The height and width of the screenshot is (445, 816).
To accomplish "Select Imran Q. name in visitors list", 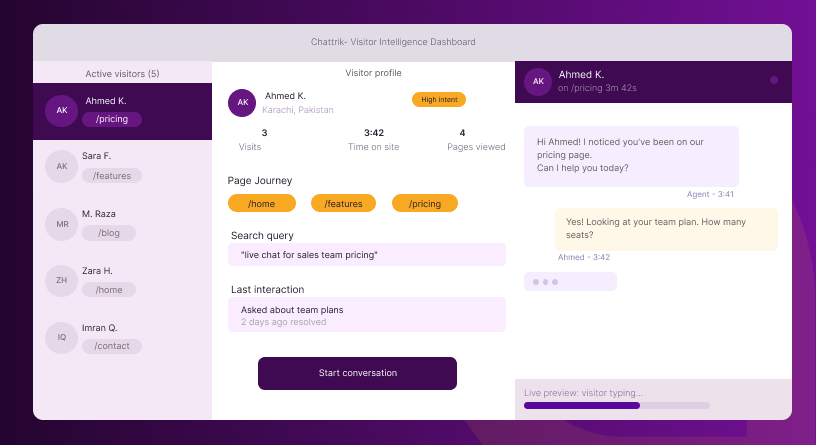I will click(x=99, y=328).
